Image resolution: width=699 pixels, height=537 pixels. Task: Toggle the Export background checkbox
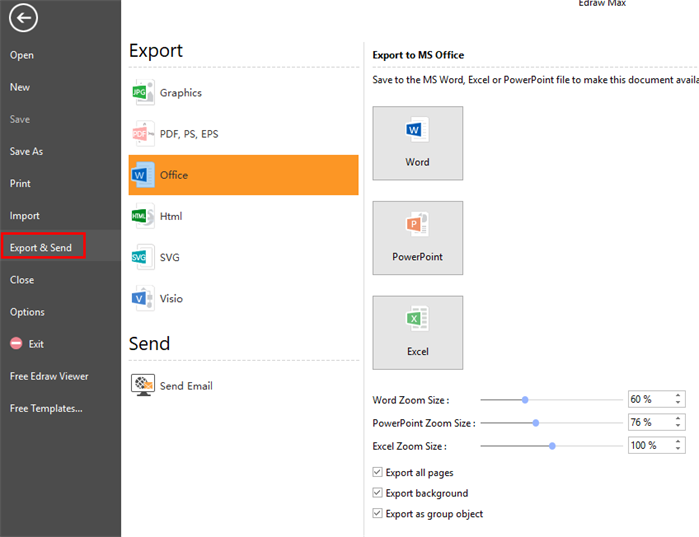point(378,493)
